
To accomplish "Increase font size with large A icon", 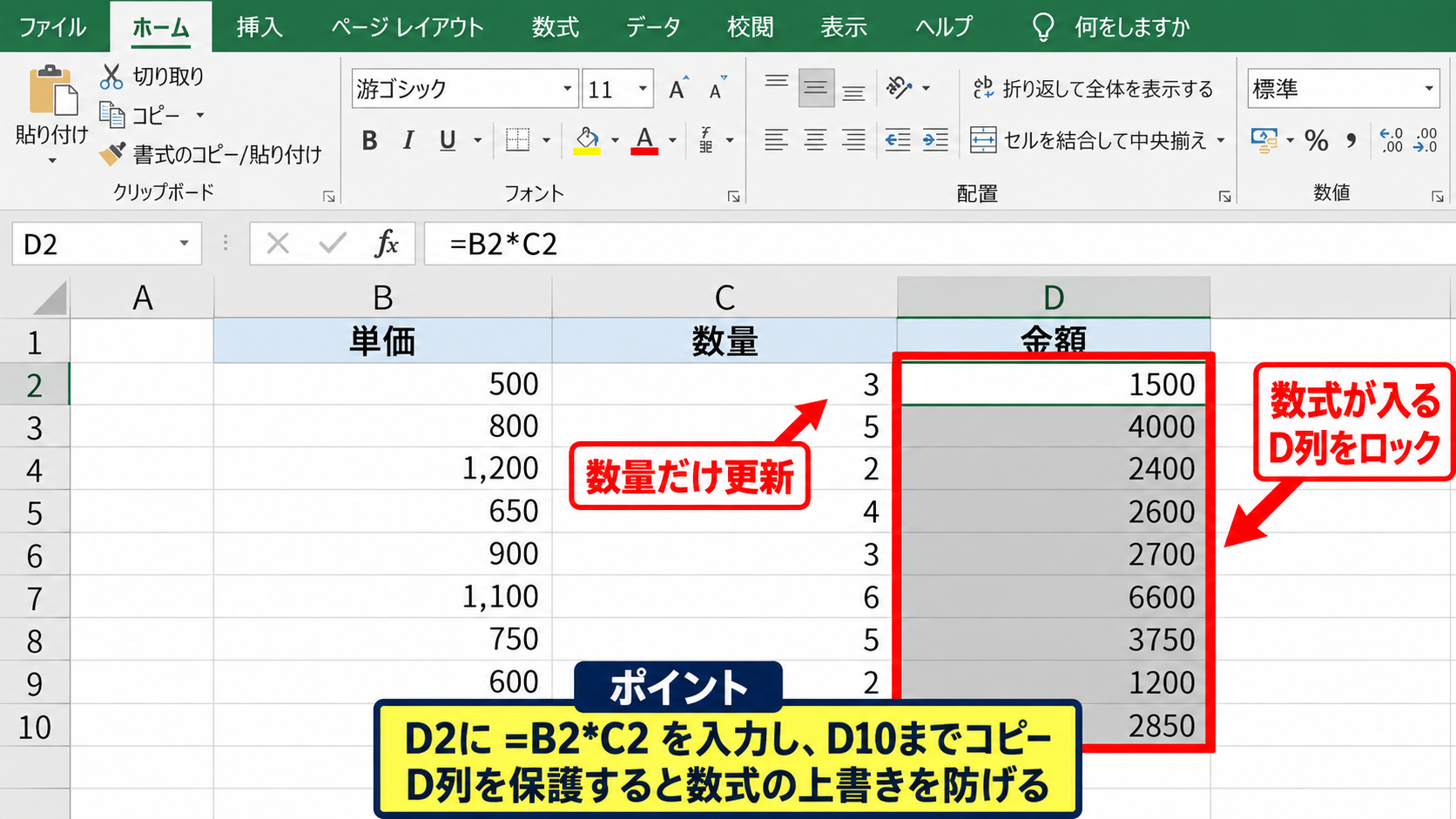I will (x=678, y=89).
